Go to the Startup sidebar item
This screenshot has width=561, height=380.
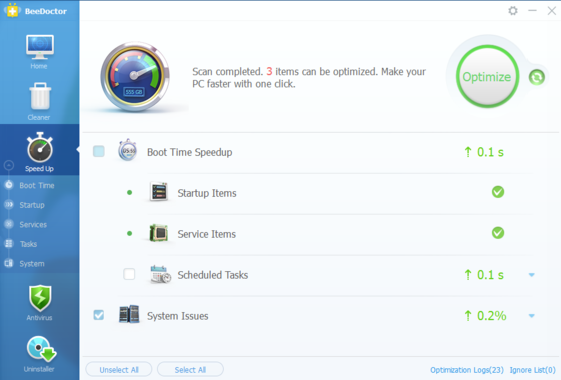click(x=32, y=205)
